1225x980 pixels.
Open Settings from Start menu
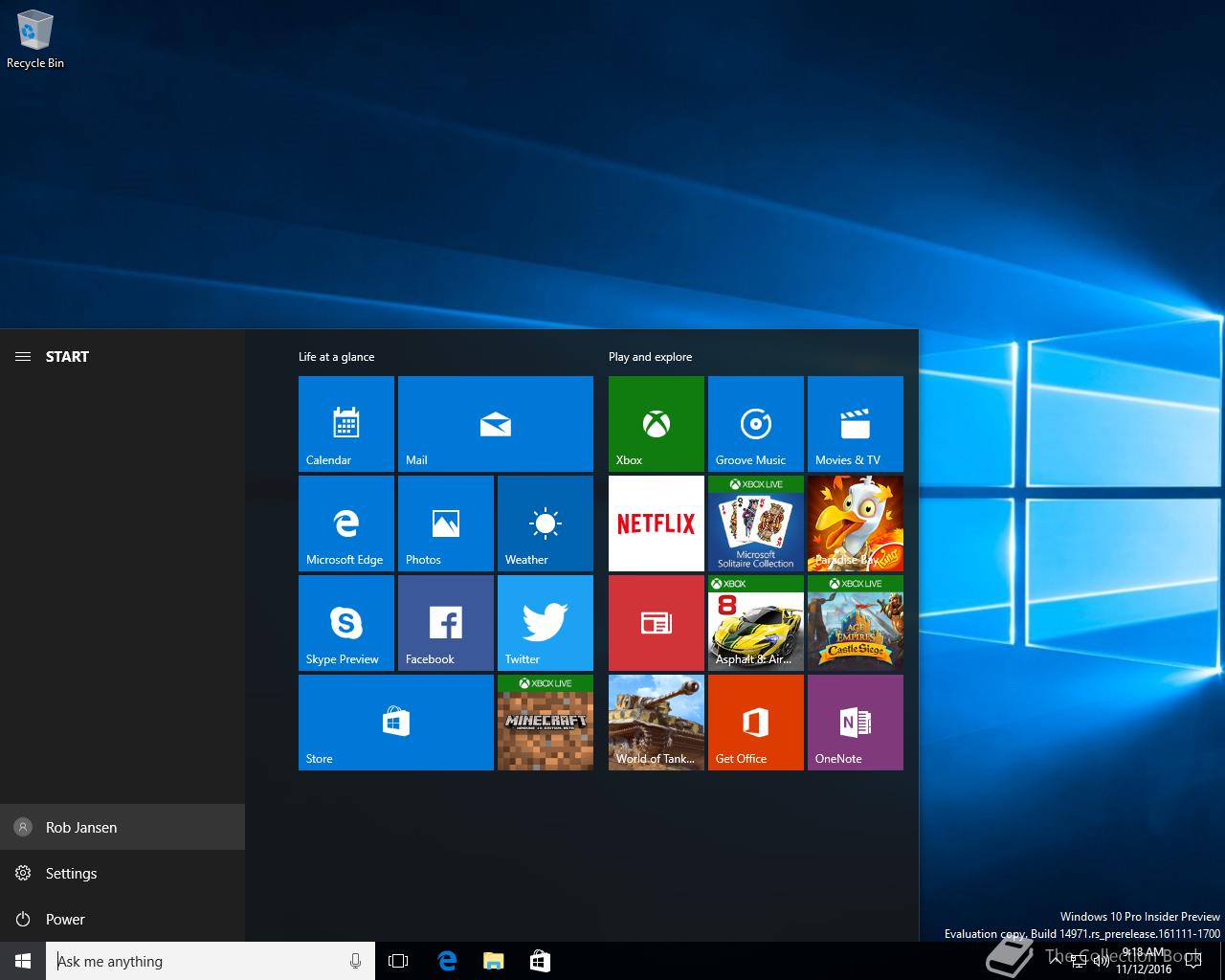122,873
